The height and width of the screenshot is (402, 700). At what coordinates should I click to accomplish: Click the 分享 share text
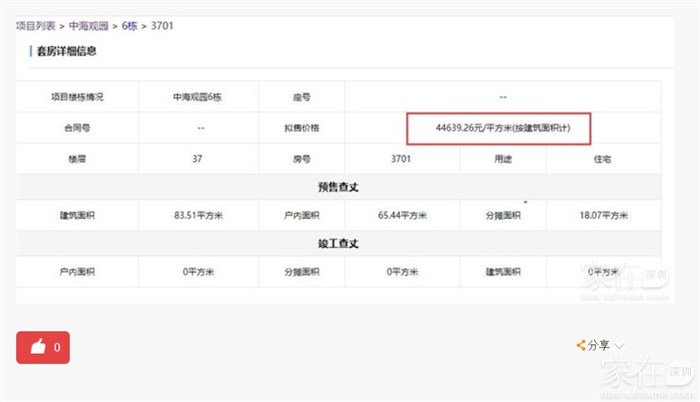[599, 345]
